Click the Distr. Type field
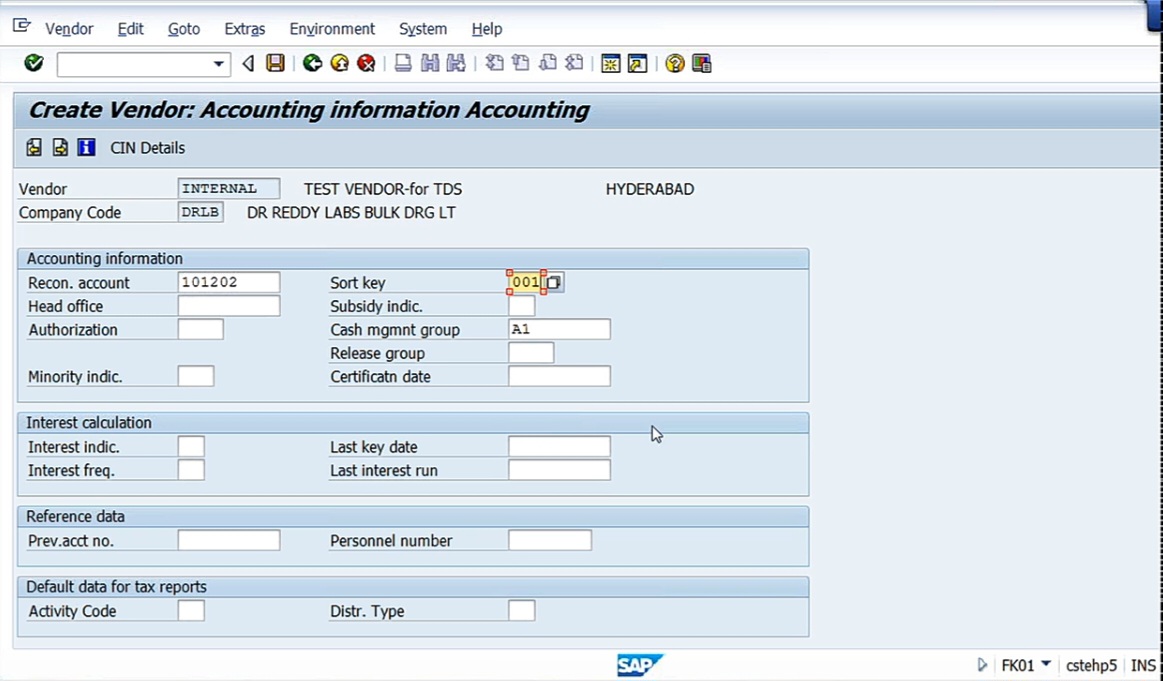The image size is (1163, 681). 521,611
